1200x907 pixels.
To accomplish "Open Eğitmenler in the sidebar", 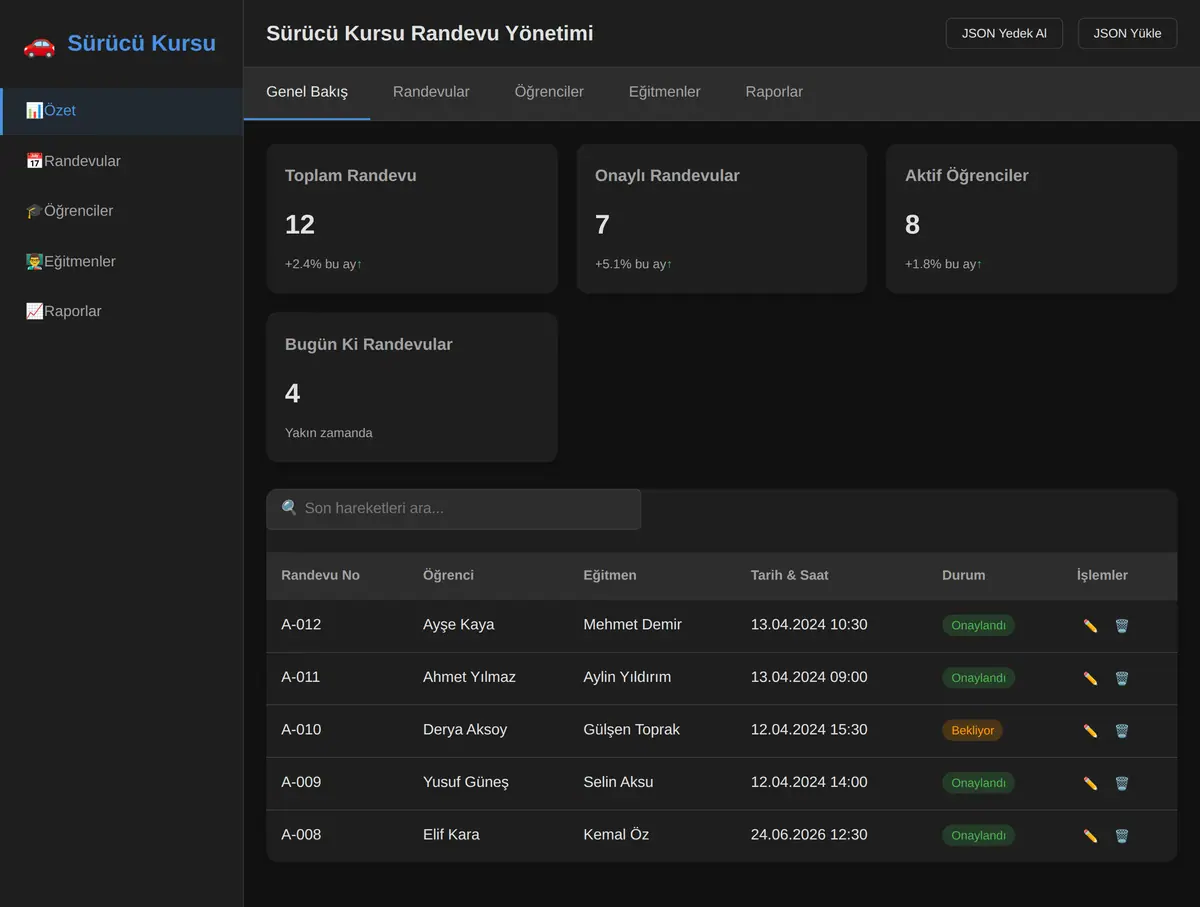I will coord(121,261).
